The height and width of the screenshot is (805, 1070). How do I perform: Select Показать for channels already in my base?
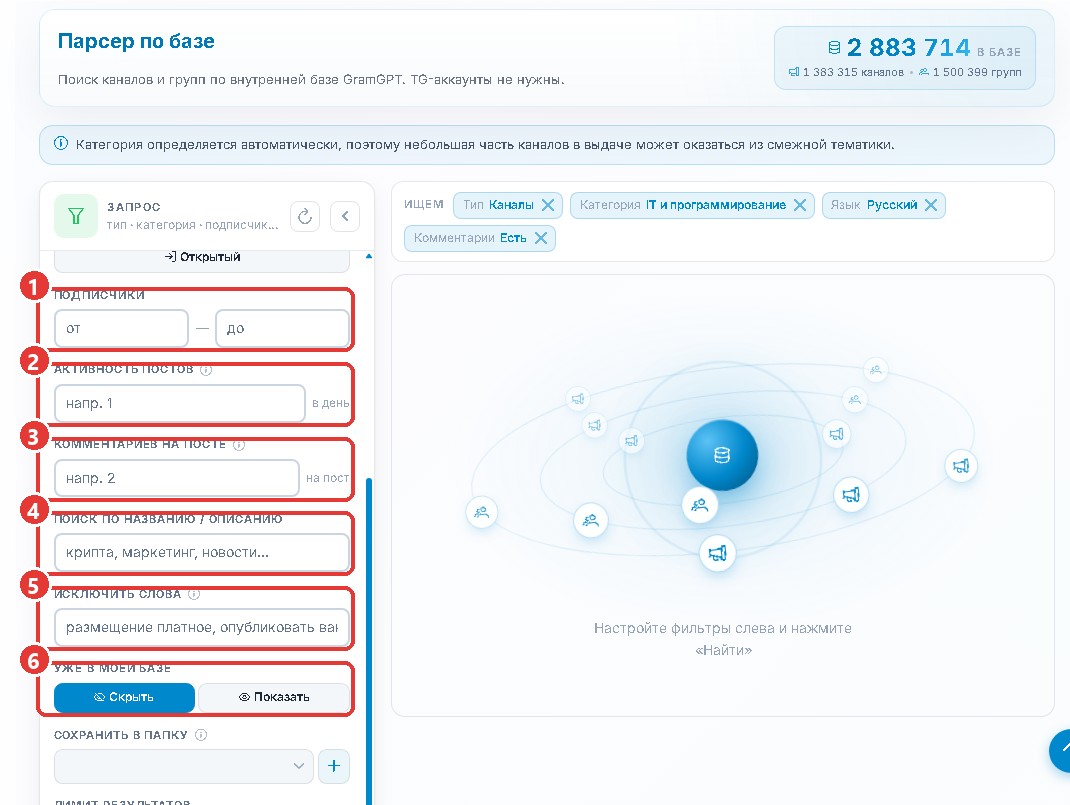tap(274, 697)
